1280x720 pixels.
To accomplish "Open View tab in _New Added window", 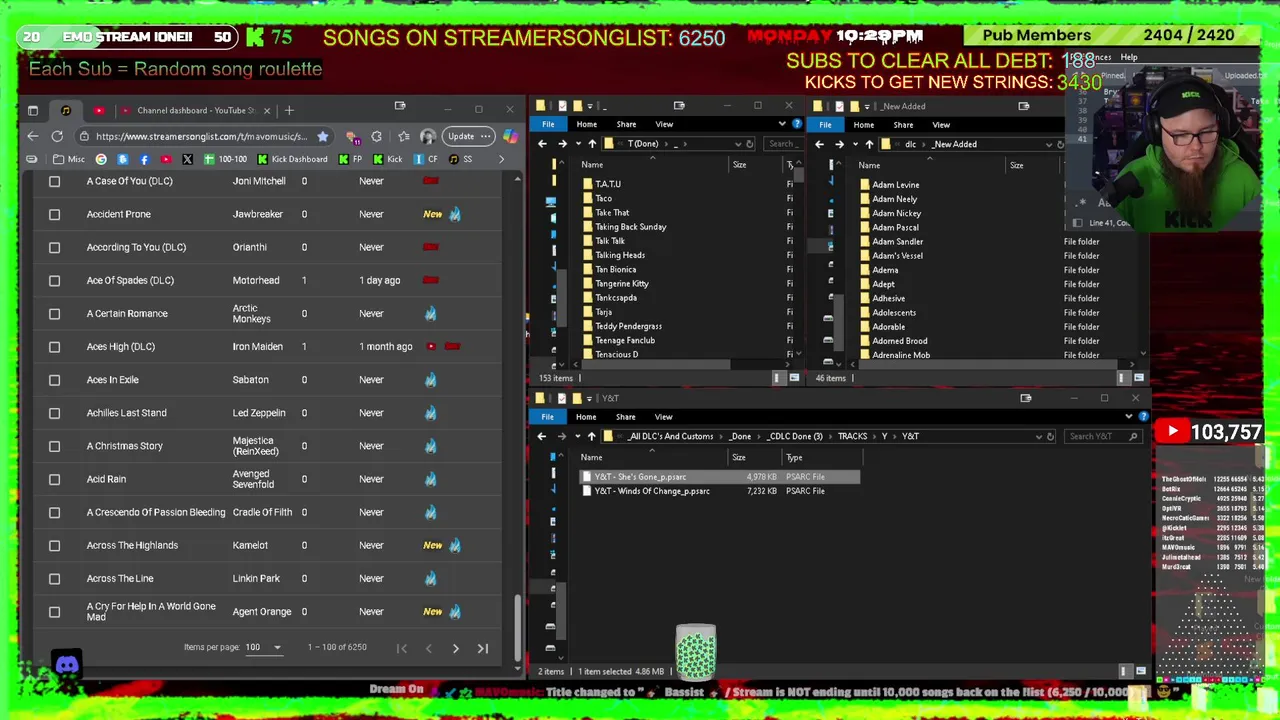I will click(941, 125).
